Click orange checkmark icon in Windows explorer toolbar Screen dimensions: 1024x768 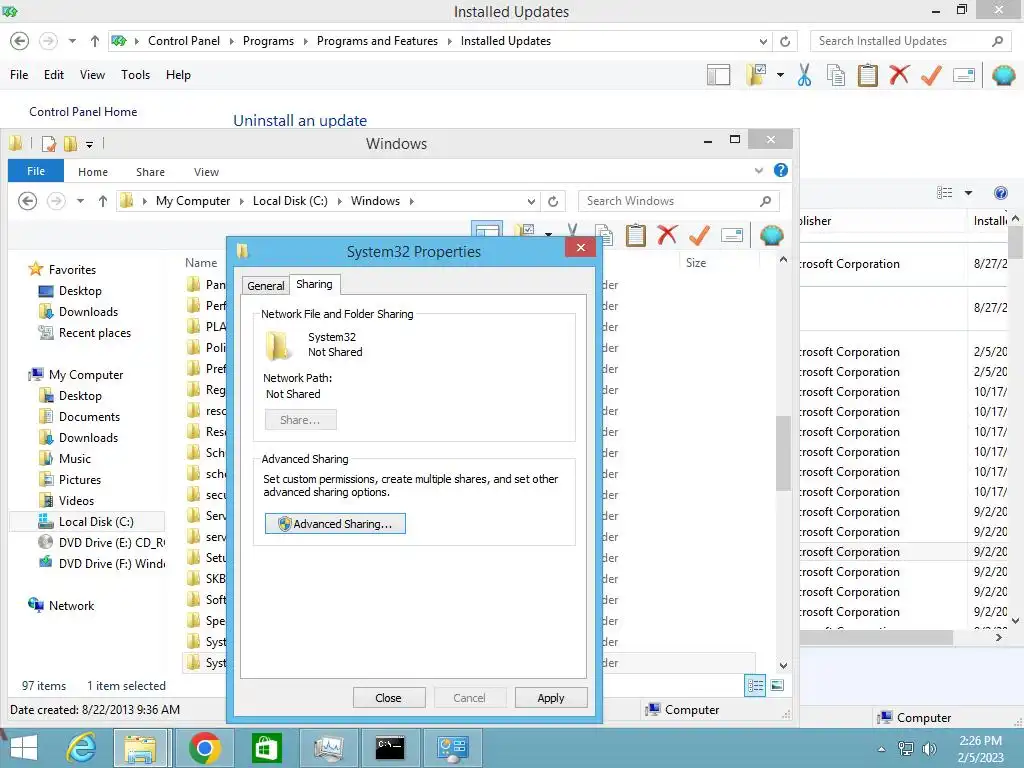[x=699, y=234]
